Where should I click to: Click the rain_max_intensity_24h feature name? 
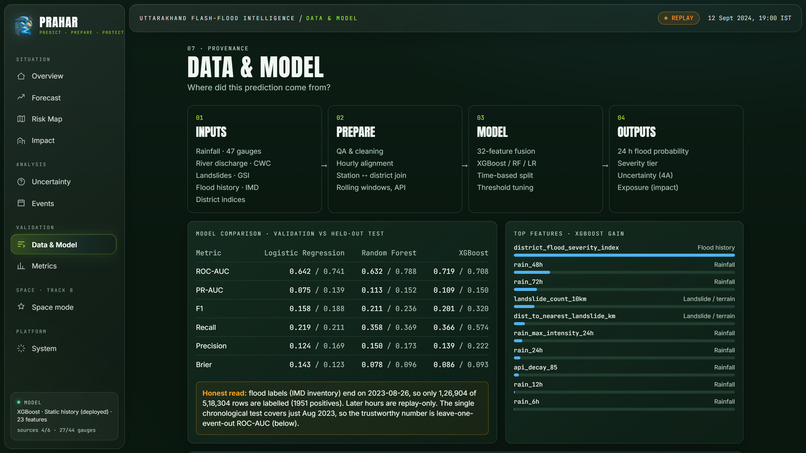[x=554, y=333]
